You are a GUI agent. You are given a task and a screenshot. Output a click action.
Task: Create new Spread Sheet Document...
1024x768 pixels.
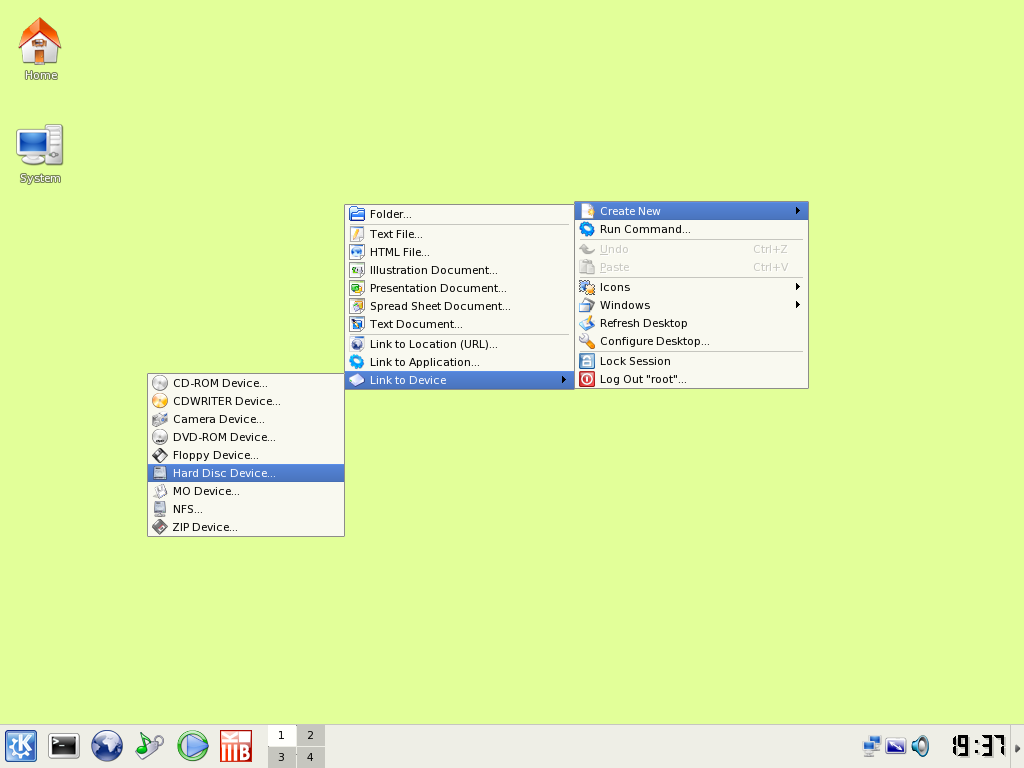[x=459, y=306]
